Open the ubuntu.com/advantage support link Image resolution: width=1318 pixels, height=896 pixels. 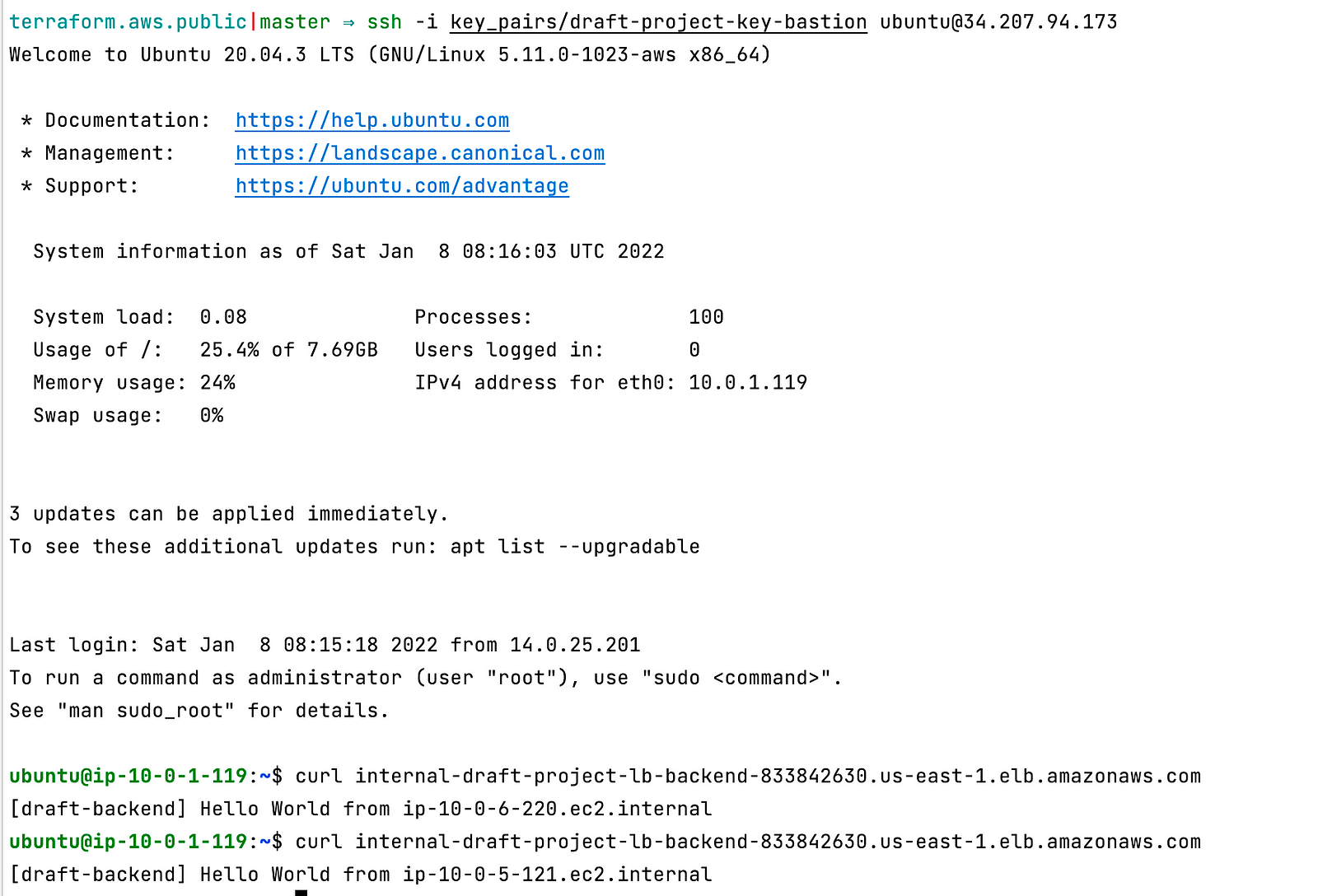[402, 186]
